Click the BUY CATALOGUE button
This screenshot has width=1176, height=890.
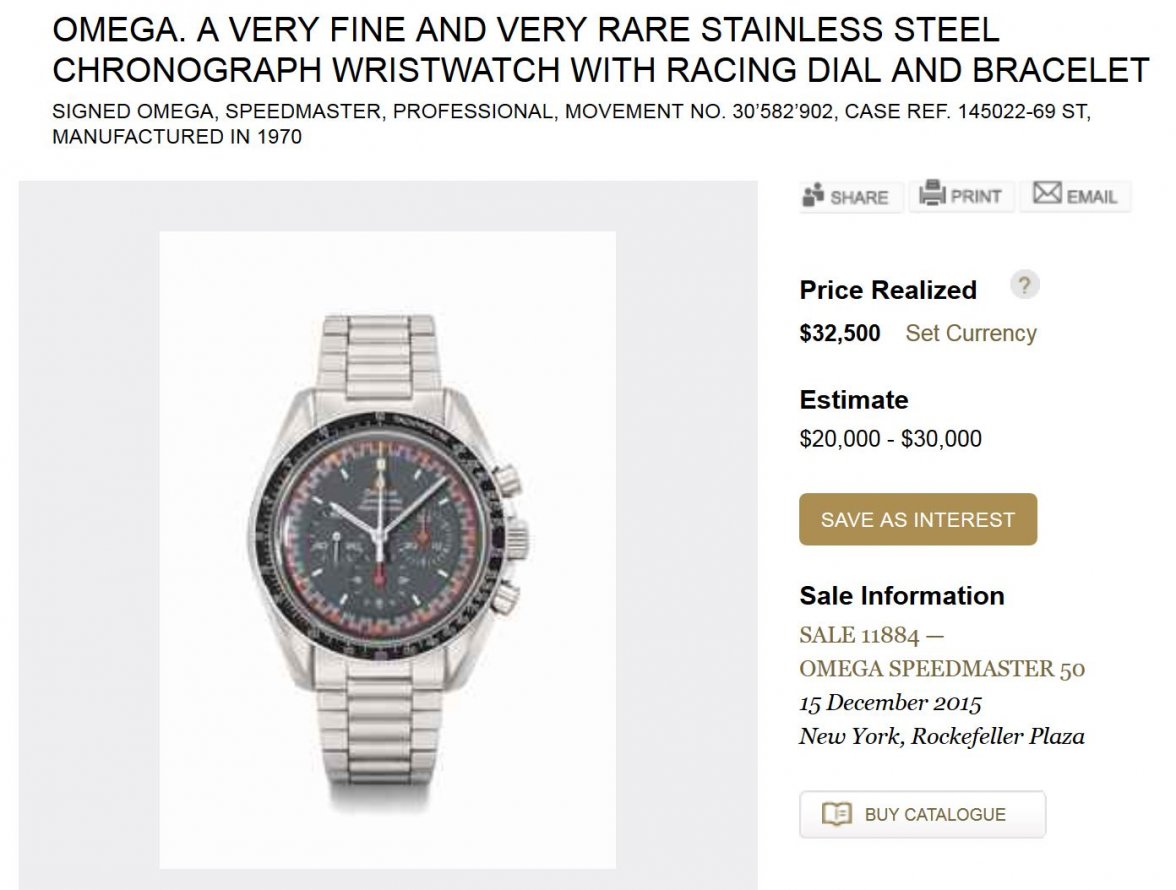[x=921, y=814]
